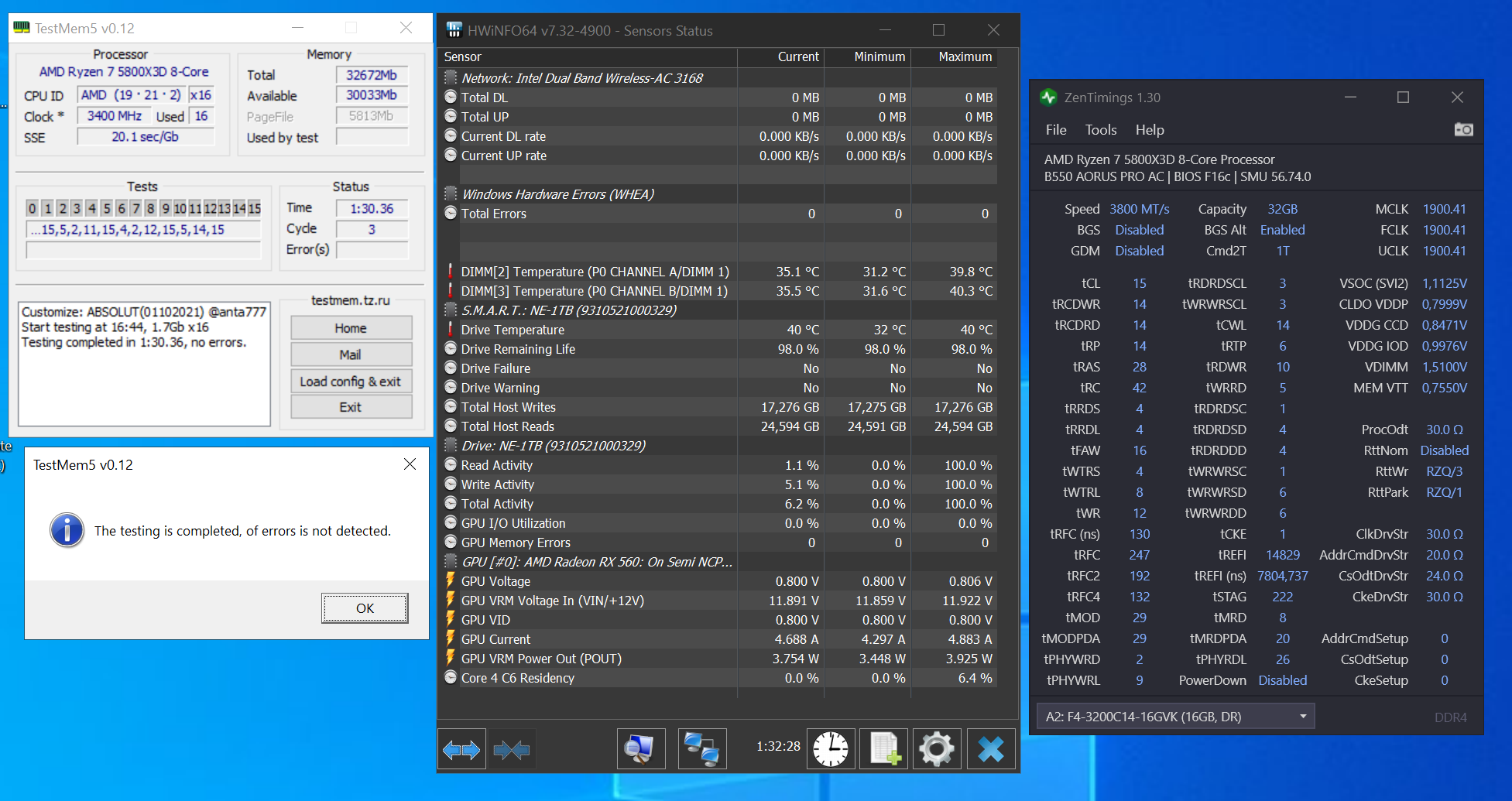
Task: Click the BGS Alt Enabled value in ZenTimings
Action: click(1283, 230)
